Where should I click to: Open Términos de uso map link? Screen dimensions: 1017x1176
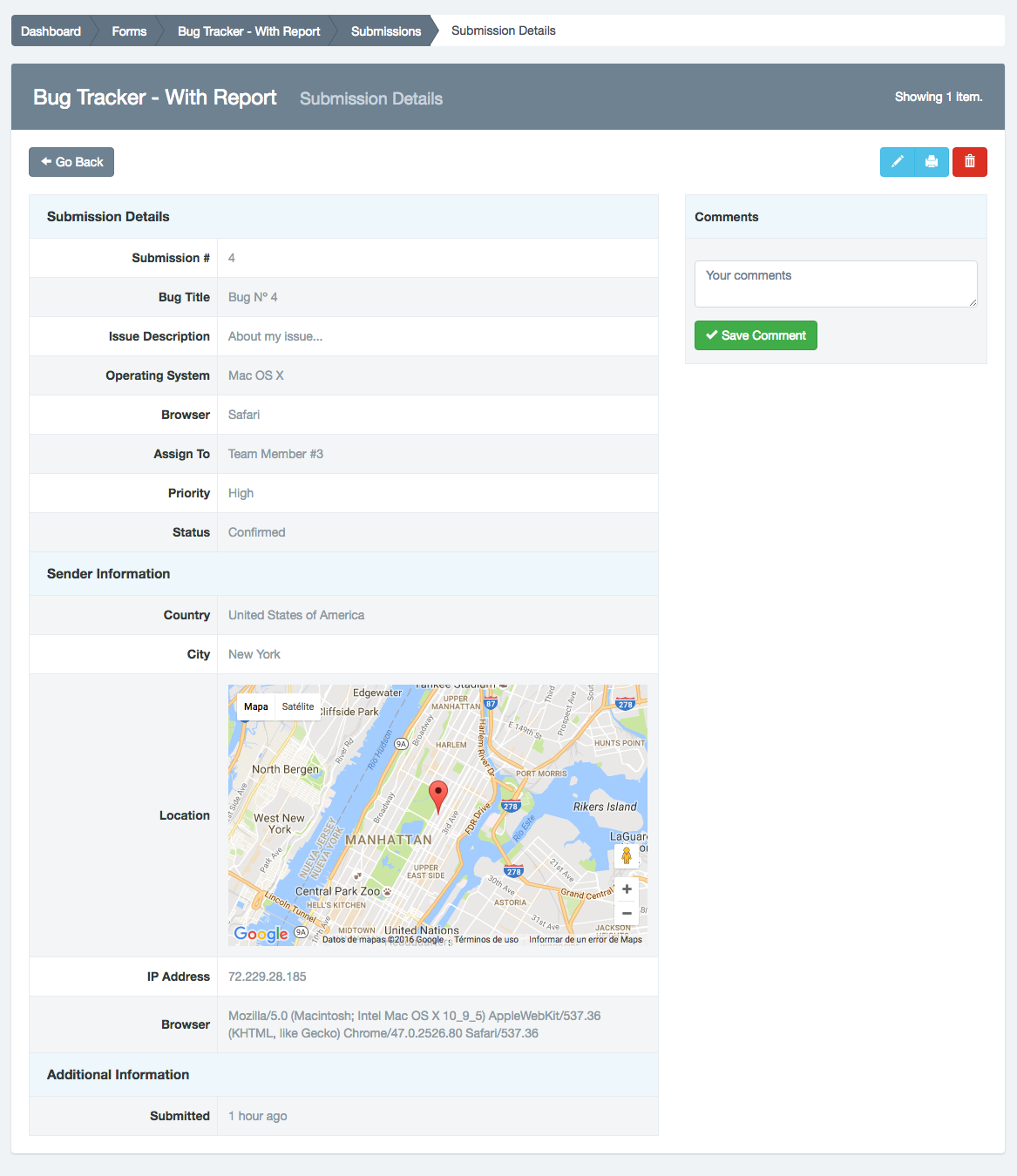click(x=486, y=939)
